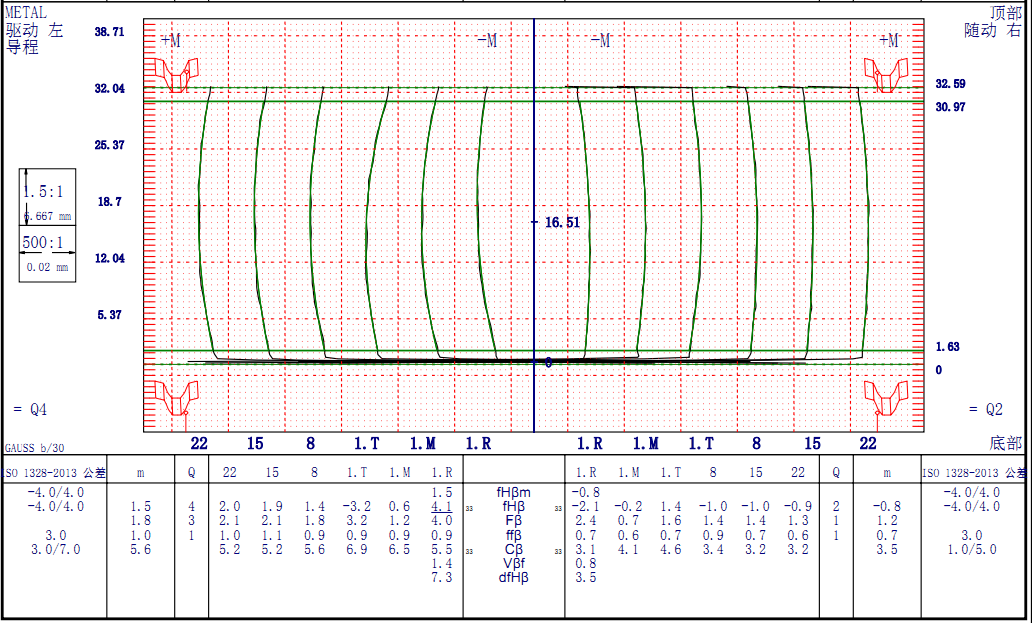
Task: Select the 4.6 Cβ value
Action: pyautogui.click(x=671, y=549)
